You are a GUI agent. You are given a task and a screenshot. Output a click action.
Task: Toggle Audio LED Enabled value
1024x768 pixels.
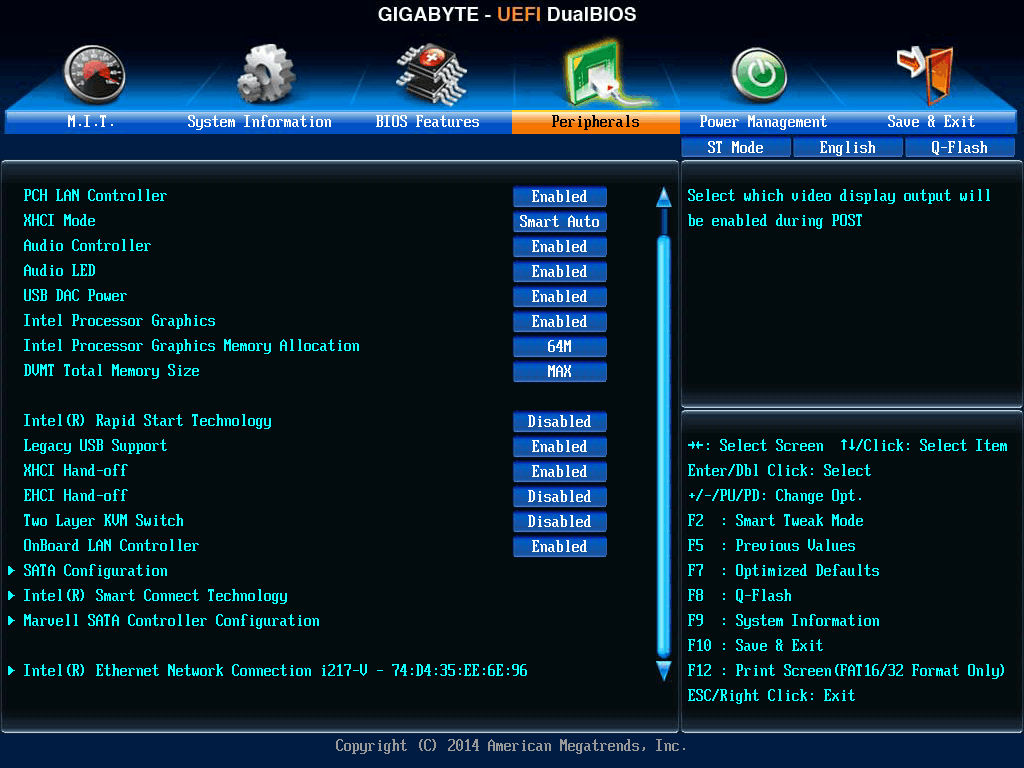pyautogui.click(x=560, y=272)
